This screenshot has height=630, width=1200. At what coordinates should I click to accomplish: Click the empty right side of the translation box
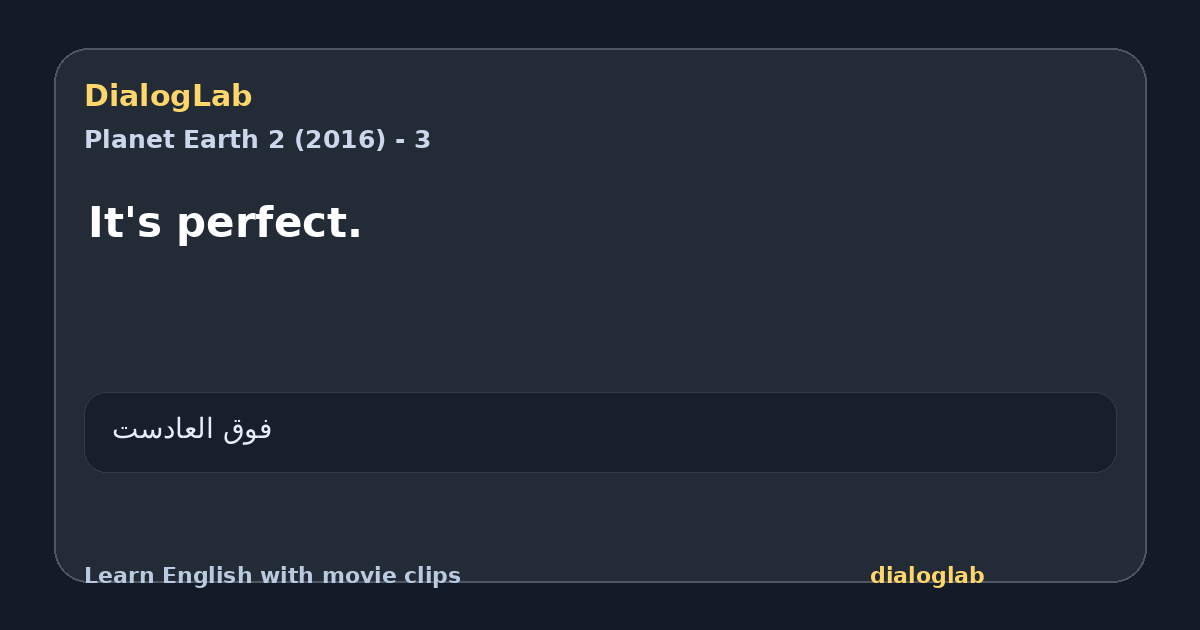(800, 432)
